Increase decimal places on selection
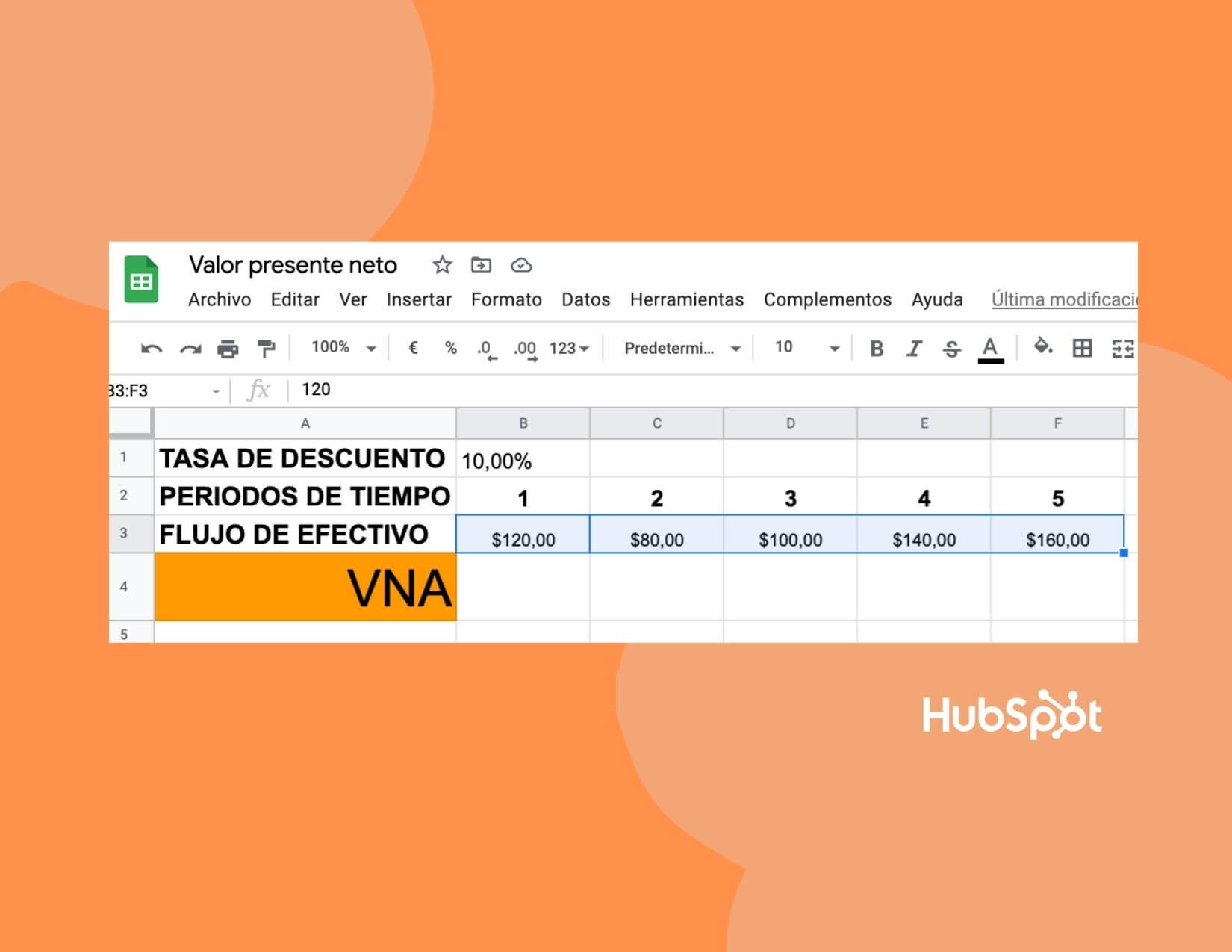The image size is (1232, 952). click(526, 347)
